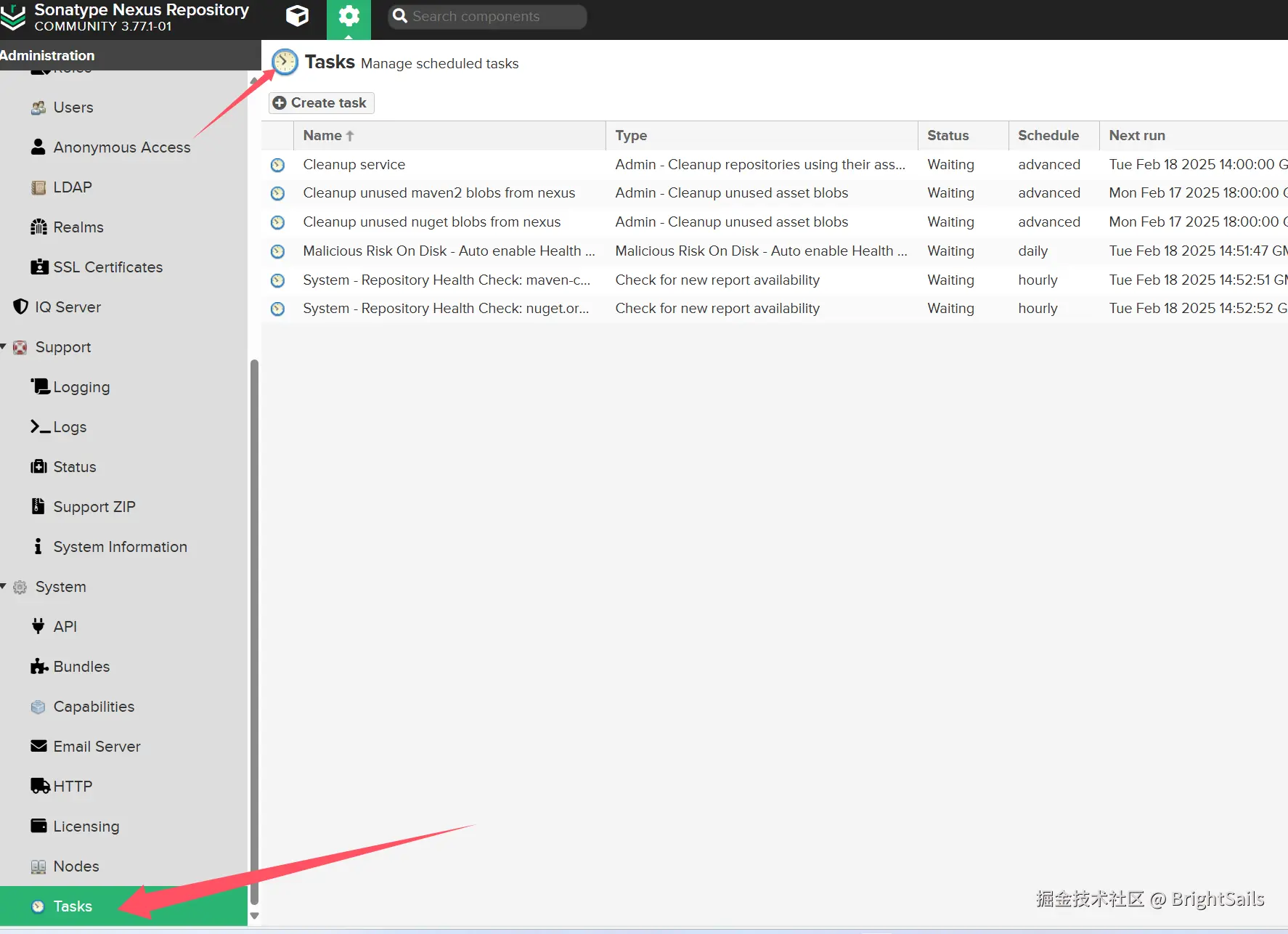Click the Logging scroll icon
This screenshot has width=1288, height=934.
click(x=40, y=386)
